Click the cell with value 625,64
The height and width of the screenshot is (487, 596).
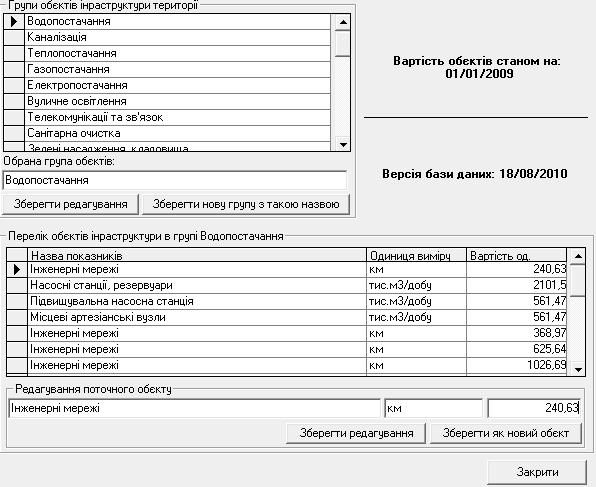(517, 349)
